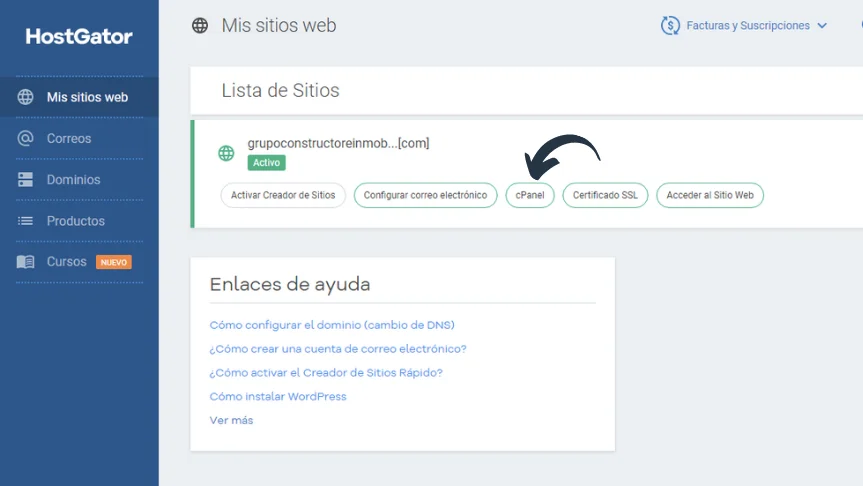This screenshot has width=863, height=486.
Task: Click the at-sign icon for Correos
Action: 25,138
